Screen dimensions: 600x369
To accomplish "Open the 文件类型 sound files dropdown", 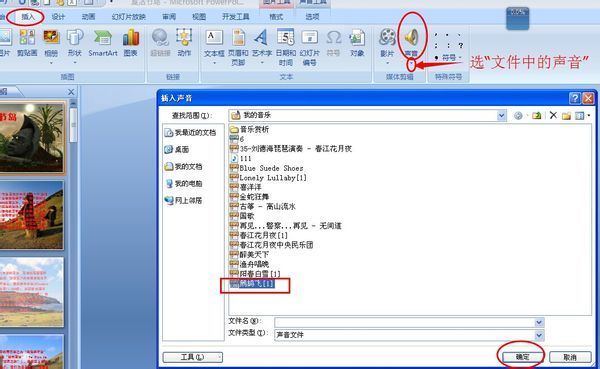I will click(x=539, y=335).
